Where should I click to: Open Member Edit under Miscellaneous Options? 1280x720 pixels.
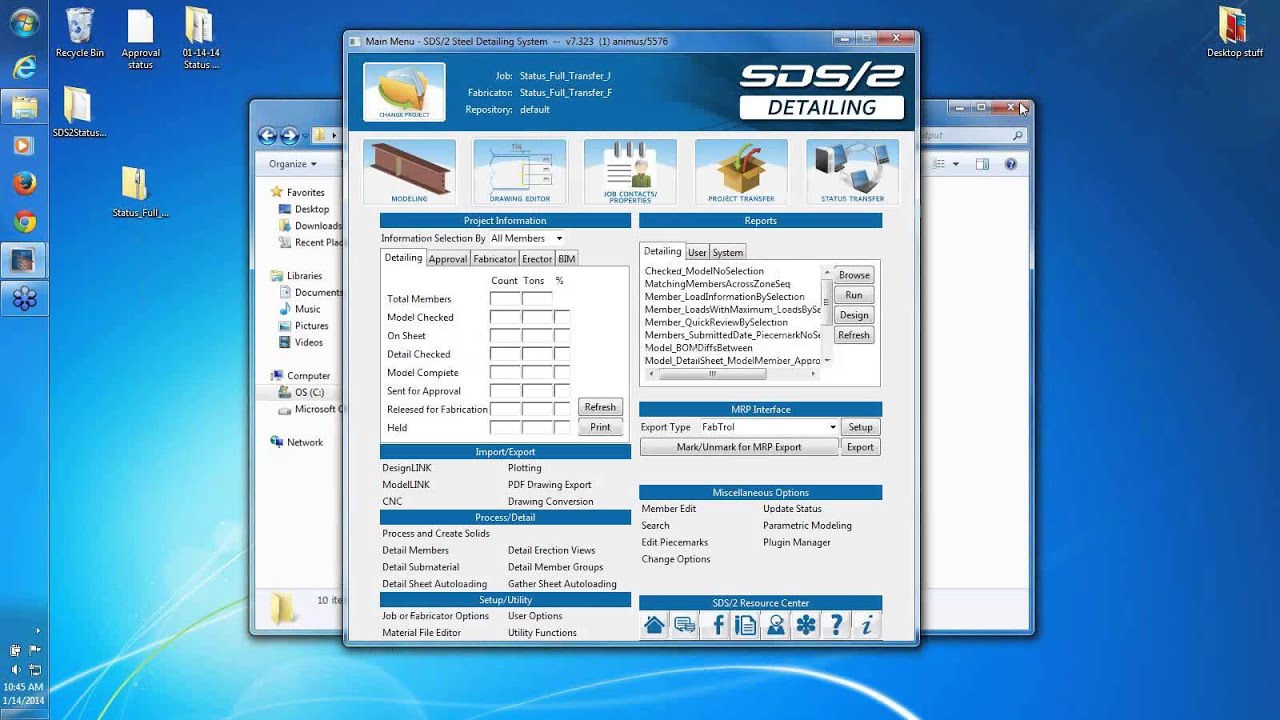[x=669, y=509]
